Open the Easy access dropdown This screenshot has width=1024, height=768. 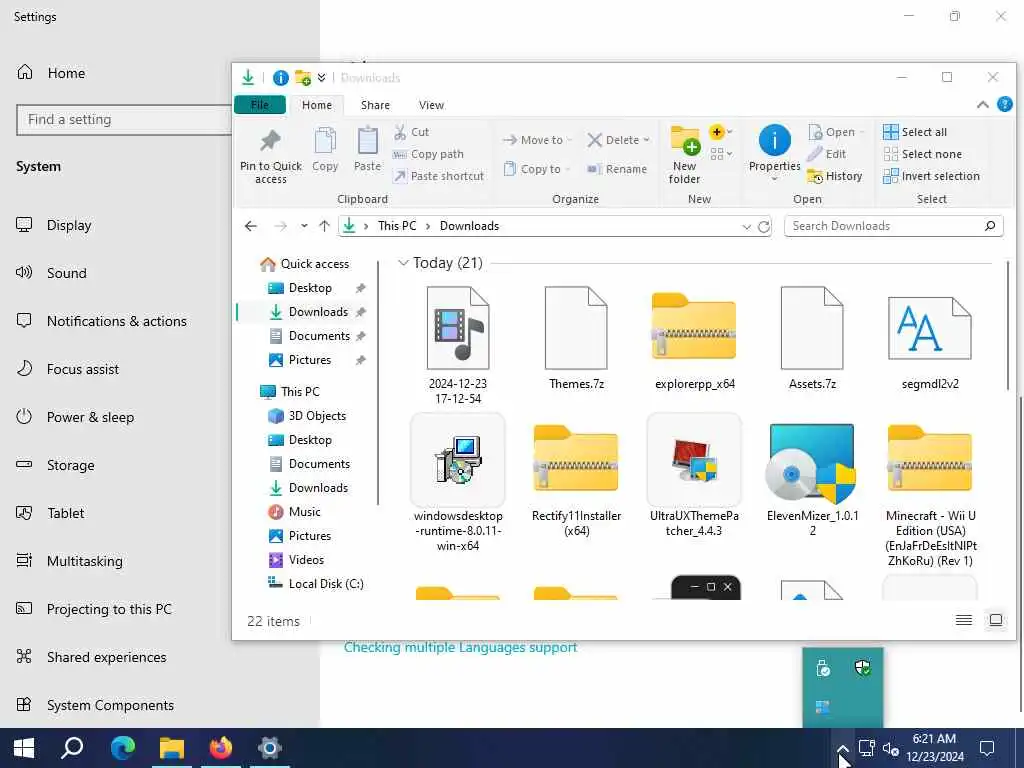[x=720, y=154]
